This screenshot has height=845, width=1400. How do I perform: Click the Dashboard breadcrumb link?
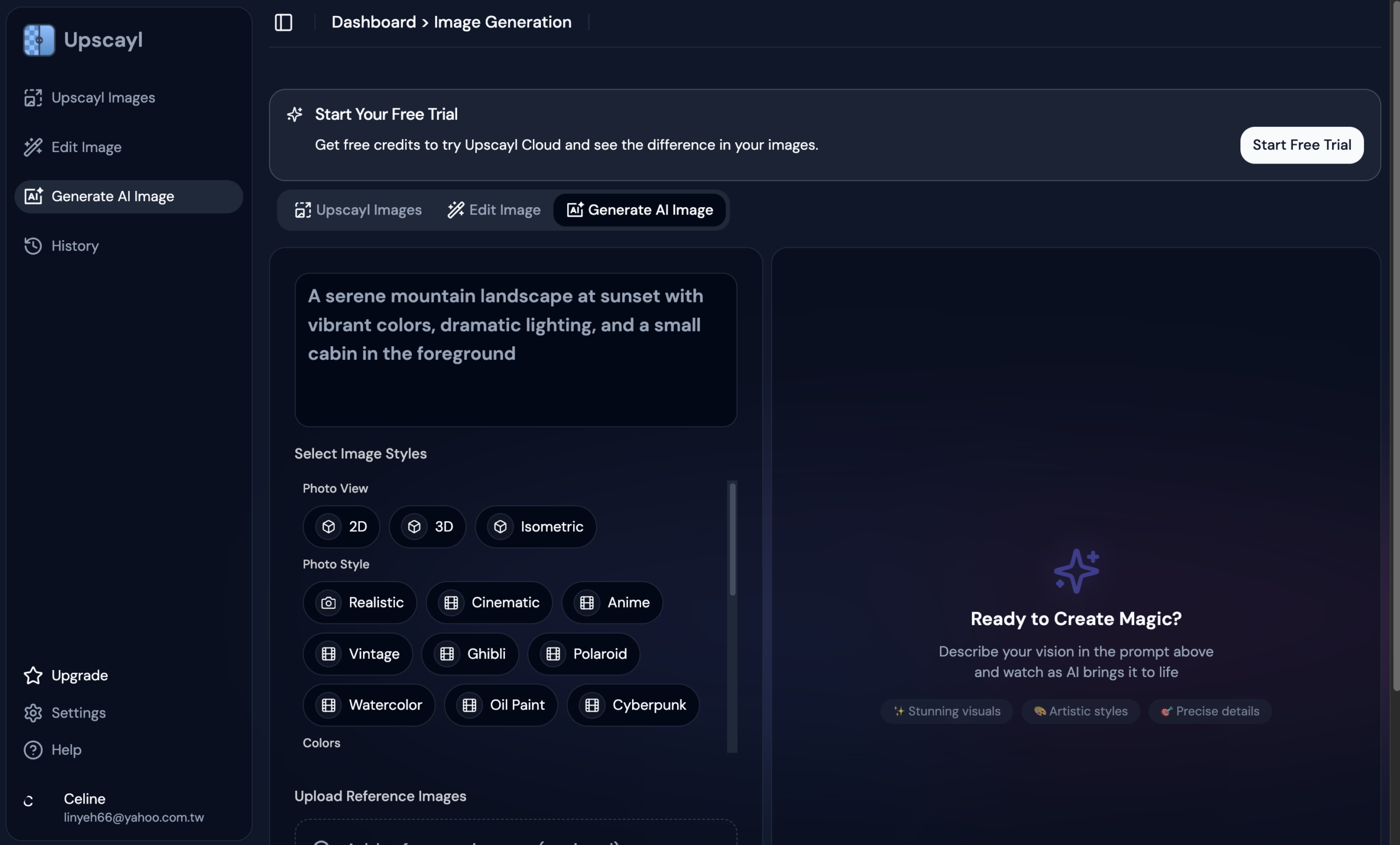[374, 22]
